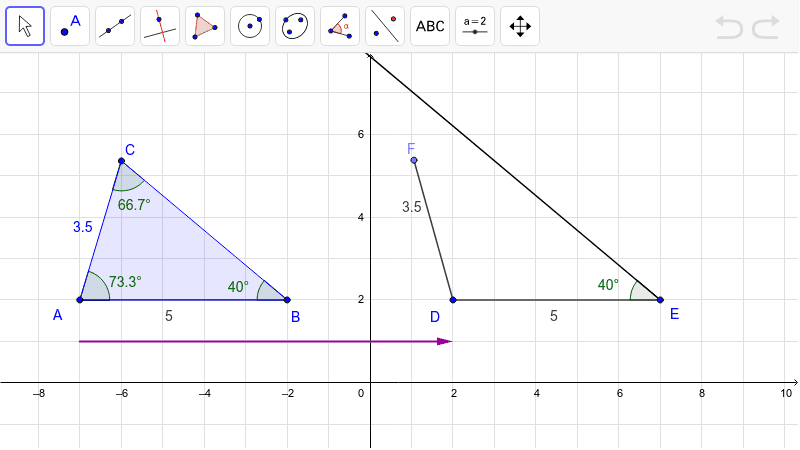Image resolution: width=800 pixels, height=450 pixels.
Task: Click segment DE between D and E
Action: coord(556,300)
